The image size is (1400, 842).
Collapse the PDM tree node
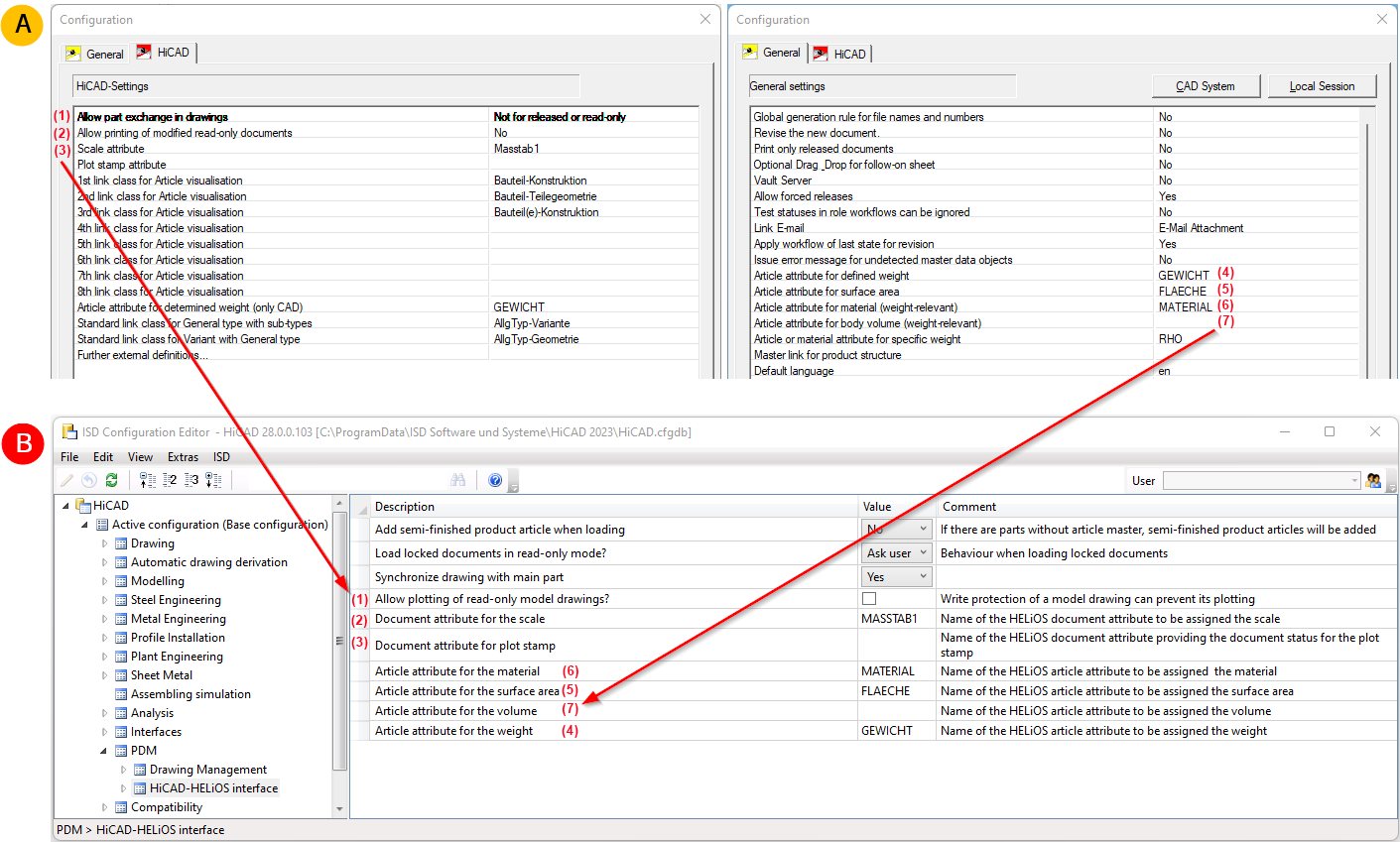coord(105,751)
